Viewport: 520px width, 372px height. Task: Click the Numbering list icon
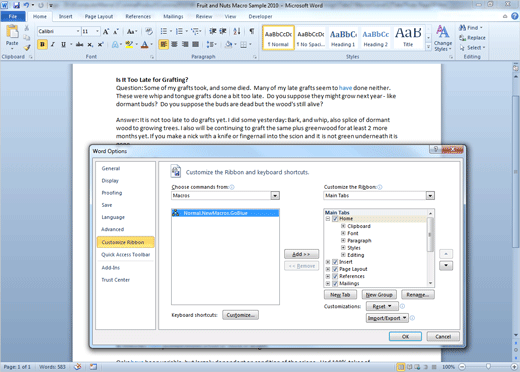(x=179, y=31)
